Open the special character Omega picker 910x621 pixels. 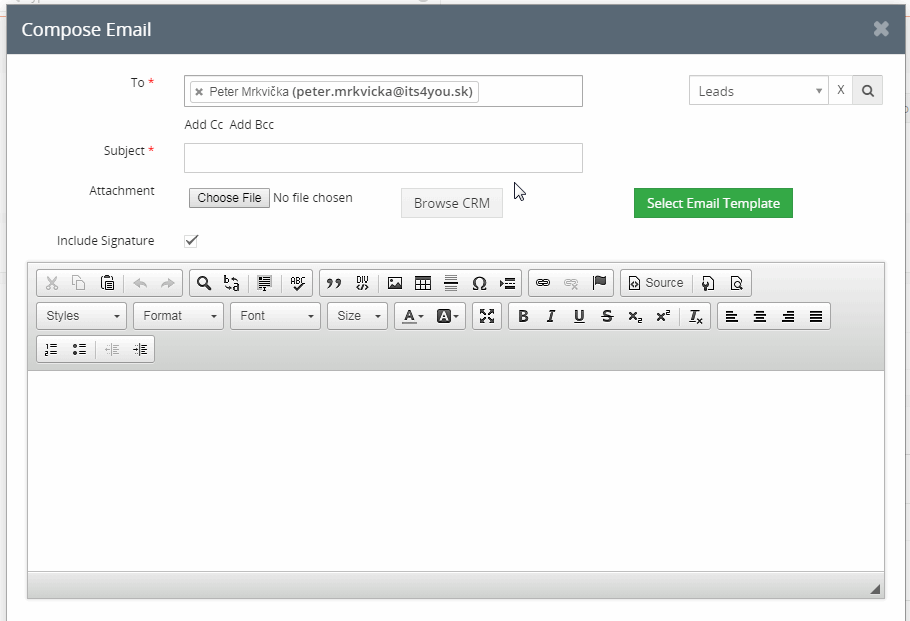point(479,283)
